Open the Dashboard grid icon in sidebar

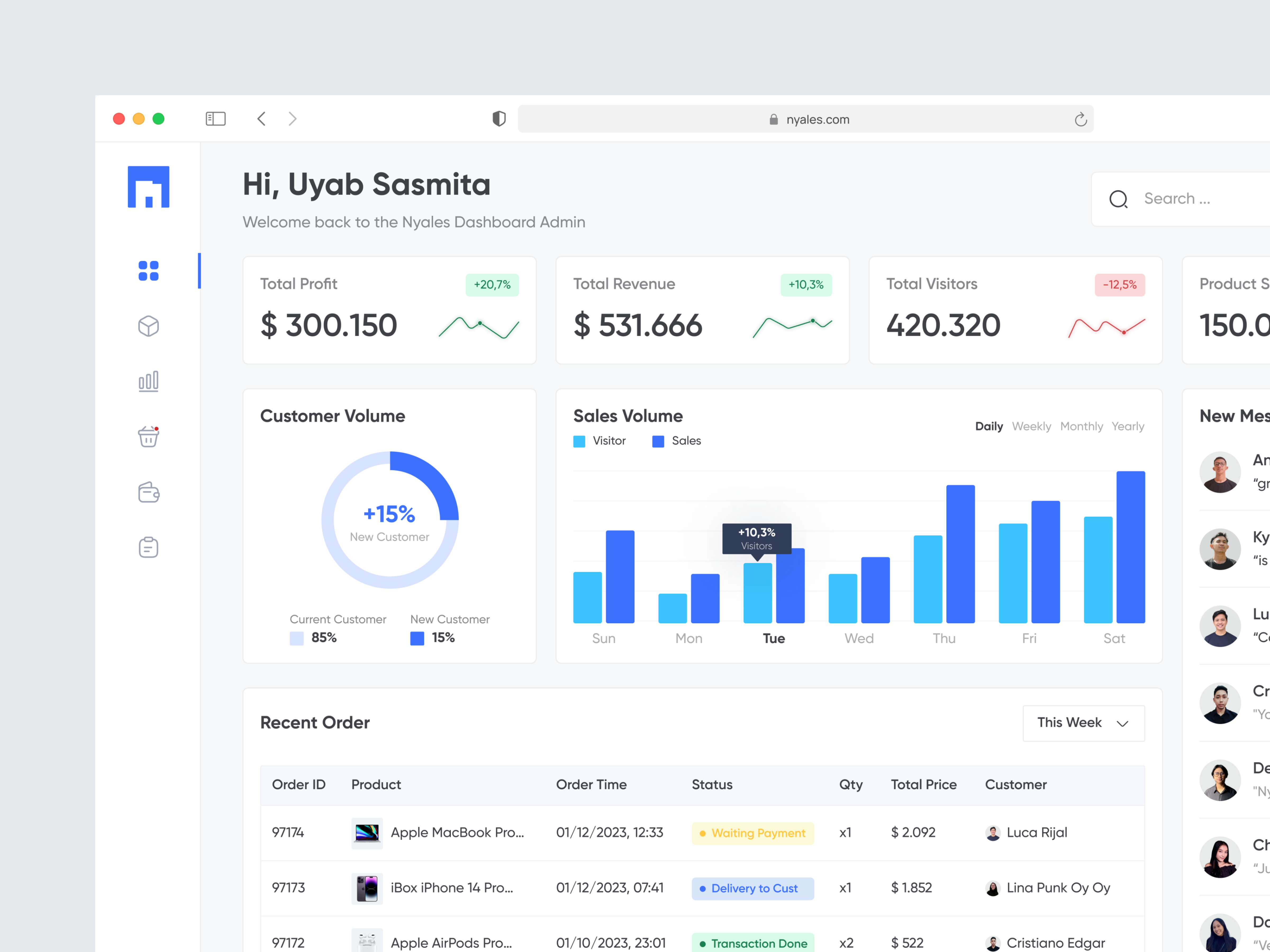pos(148,271)
